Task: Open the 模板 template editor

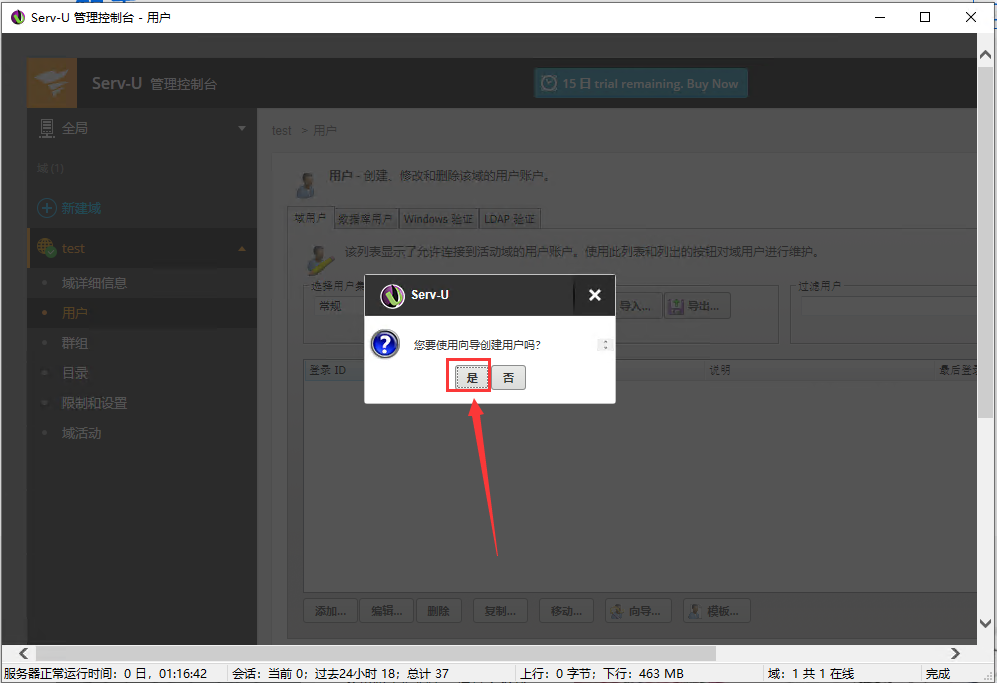Action: point(716,610)
